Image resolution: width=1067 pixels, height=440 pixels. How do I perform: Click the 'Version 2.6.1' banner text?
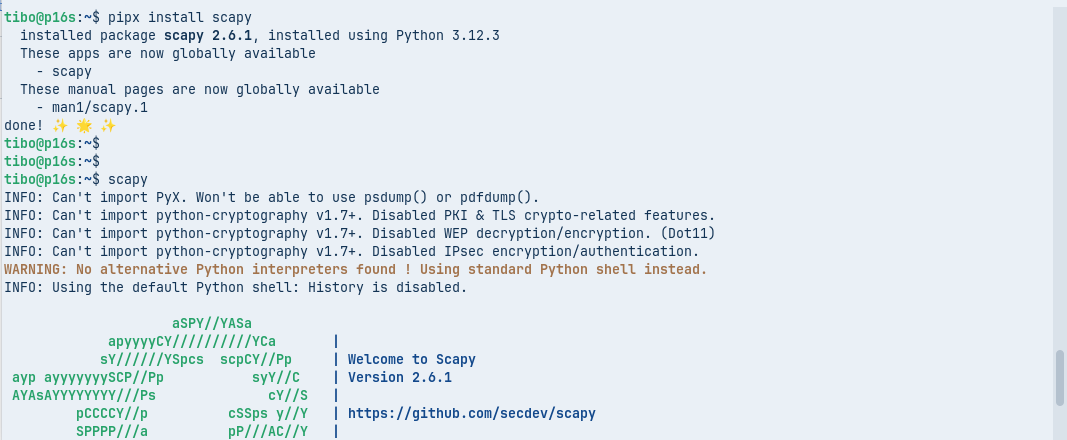399,377
